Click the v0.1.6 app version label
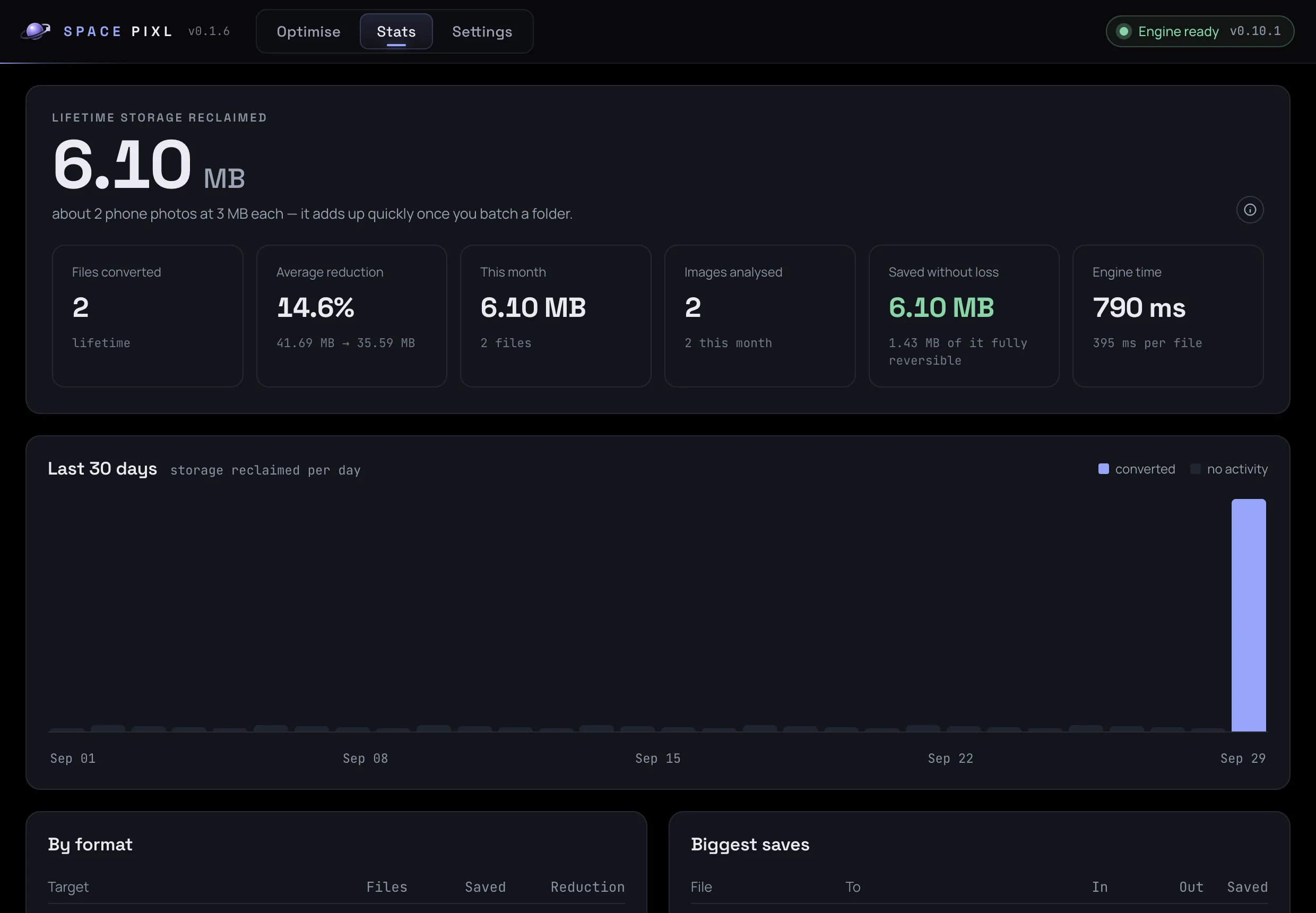This screenshot has height=913, width=1316. pos(209,31)
